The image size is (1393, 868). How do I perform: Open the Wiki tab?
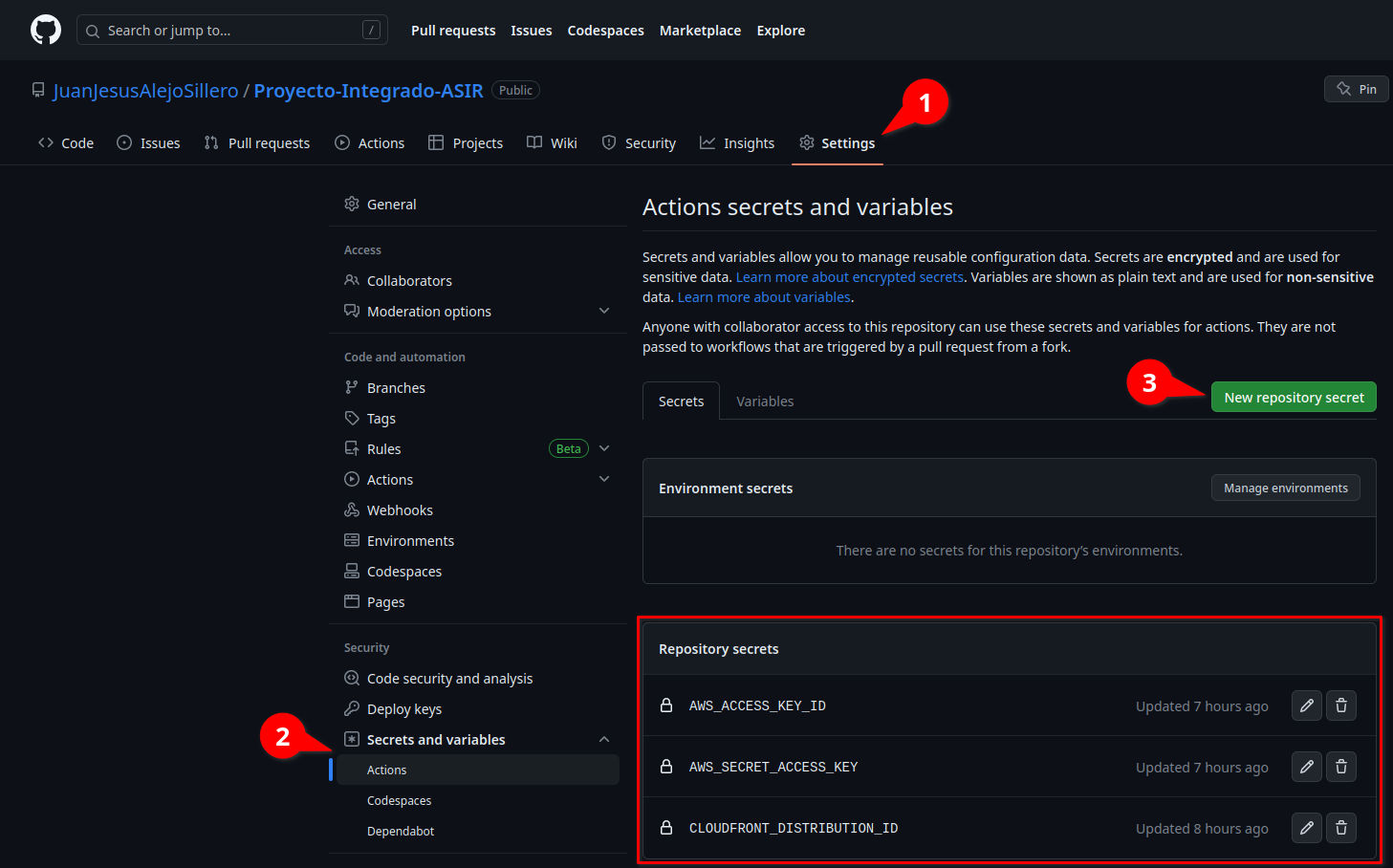point(553,142)
